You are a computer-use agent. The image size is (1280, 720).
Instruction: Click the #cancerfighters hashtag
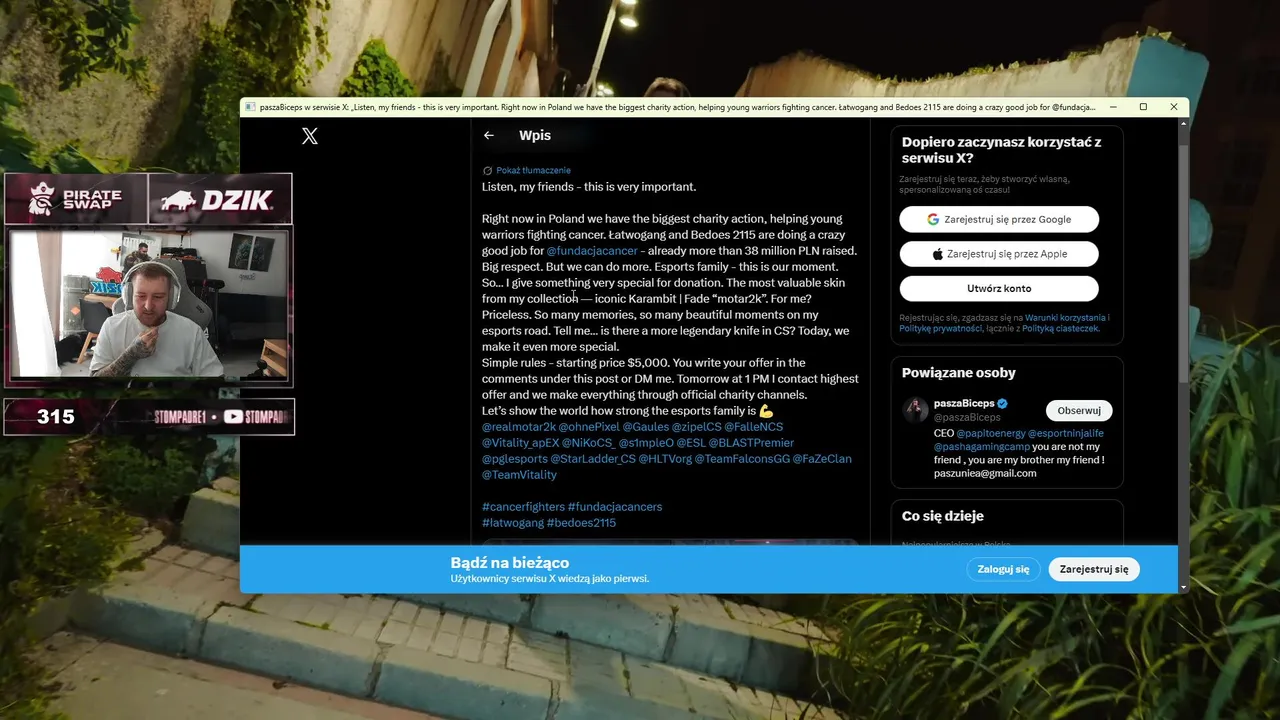523,507
